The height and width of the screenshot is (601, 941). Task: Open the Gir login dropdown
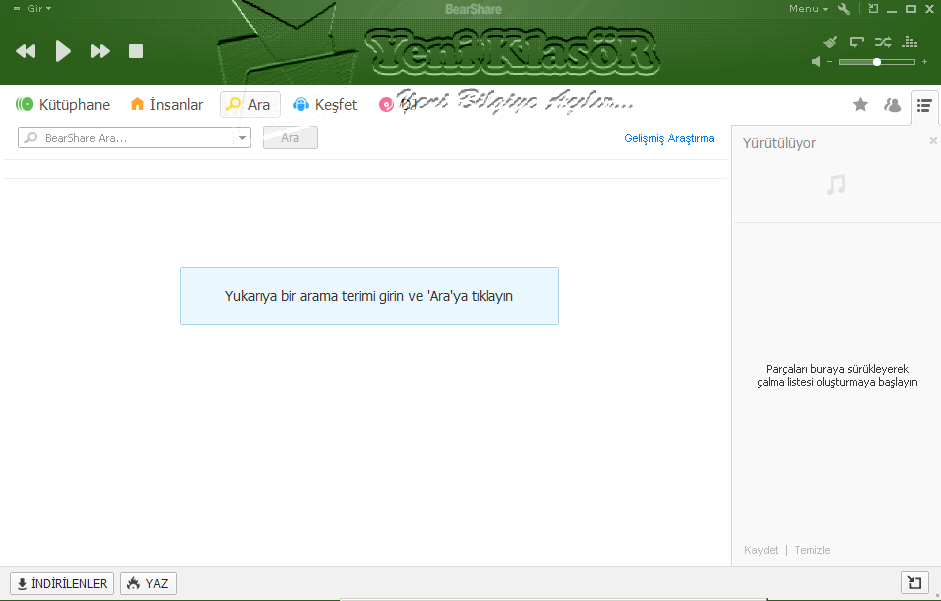[33, 8]
